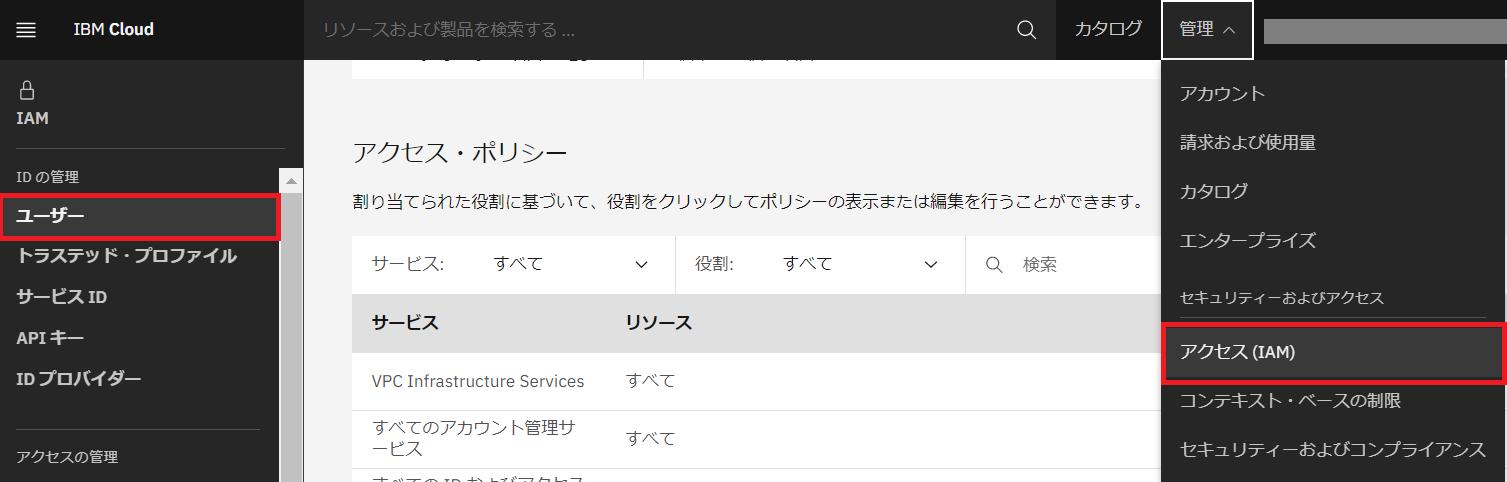The height and width of the screenshot is (482, 1507).
Task: Open API キー in sidebar
Action: (x=50, y=338)
